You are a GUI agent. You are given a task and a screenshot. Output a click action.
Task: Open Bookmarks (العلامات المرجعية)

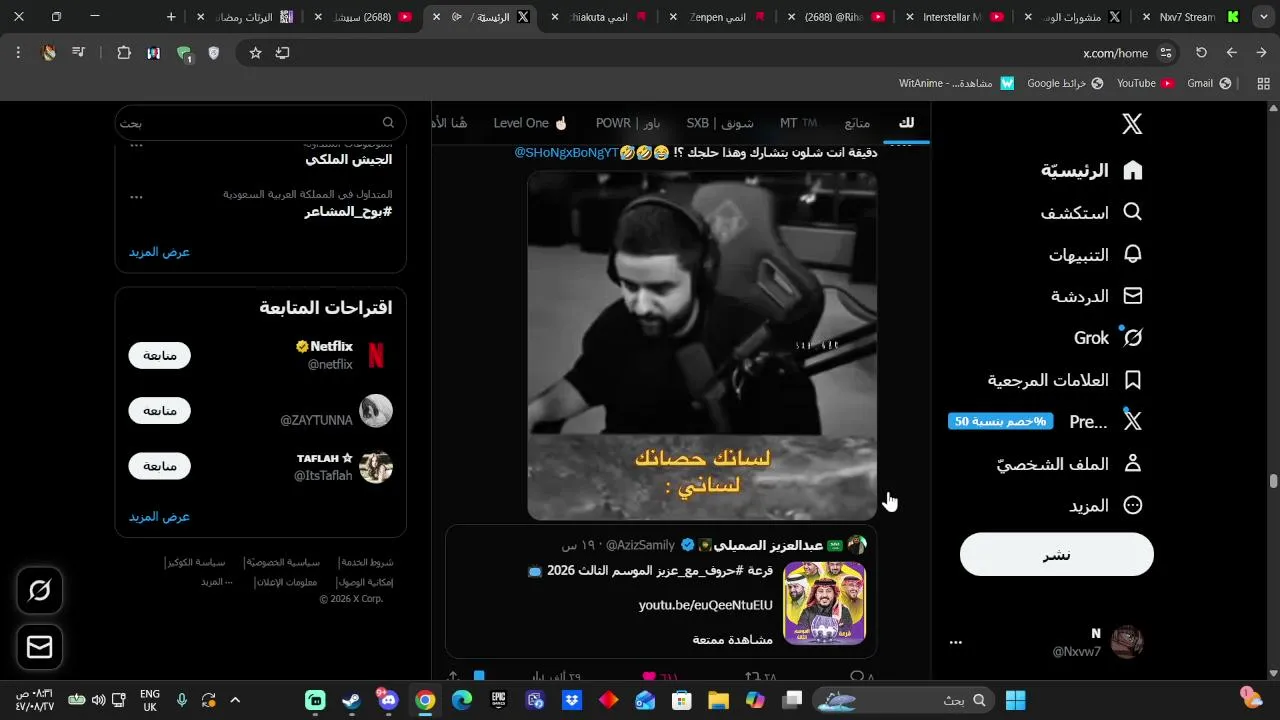point(1065,380)
